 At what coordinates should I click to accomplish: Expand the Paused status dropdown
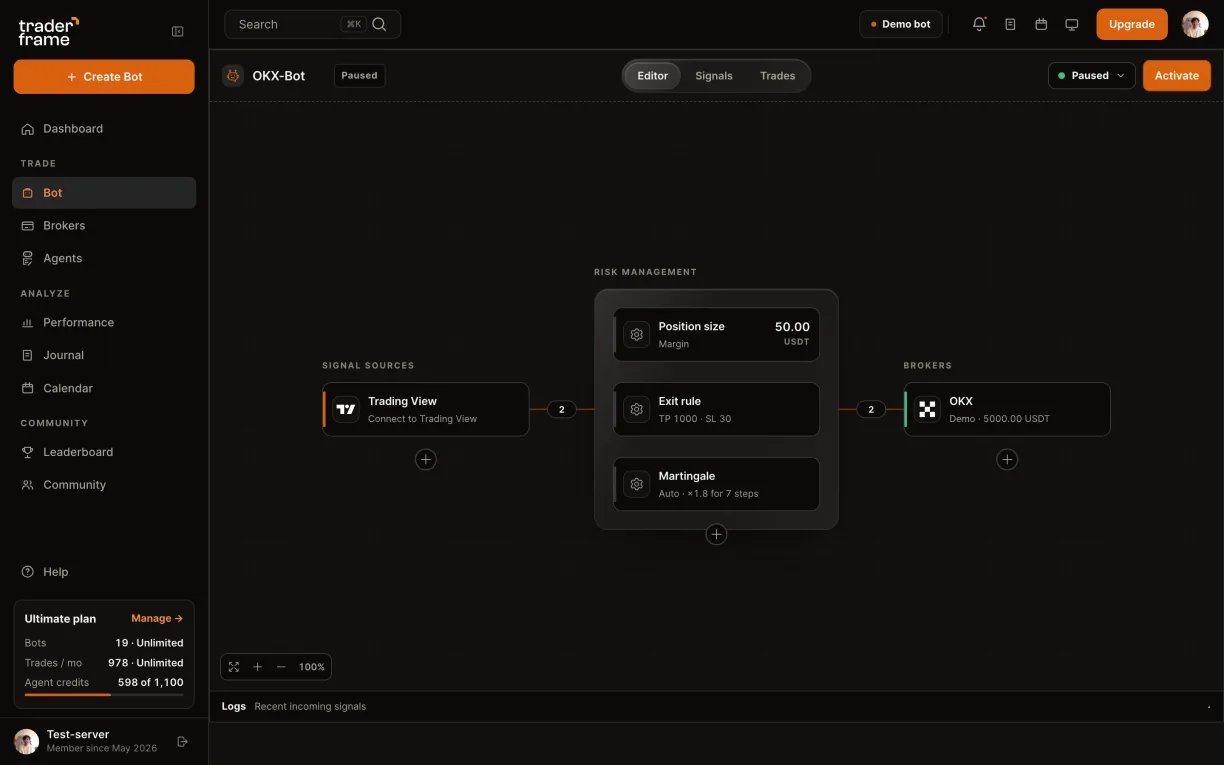[1092, 76]
